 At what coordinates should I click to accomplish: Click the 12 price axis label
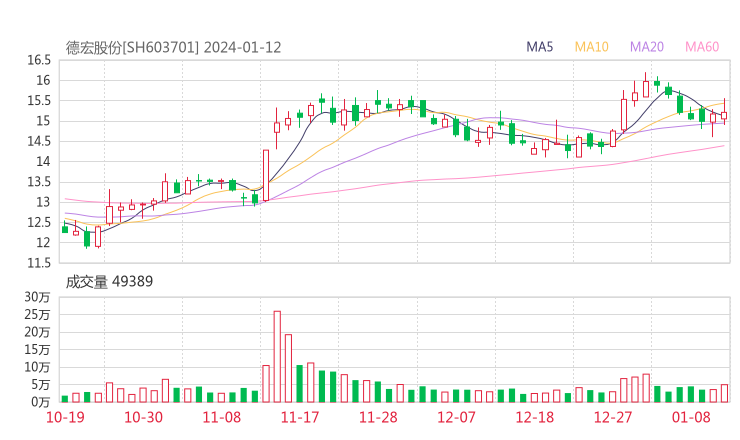(43, 243)
